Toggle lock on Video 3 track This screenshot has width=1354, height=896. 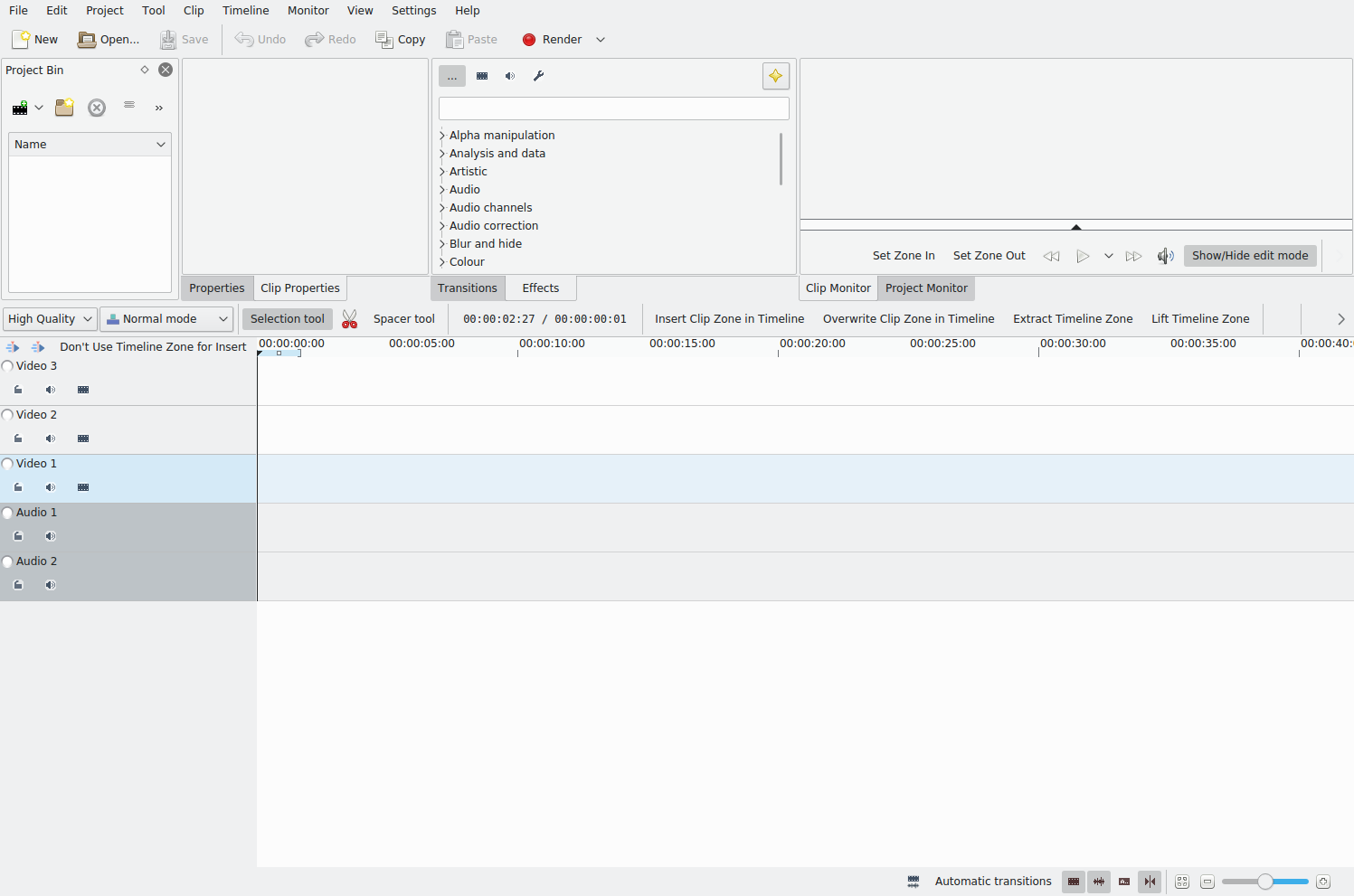pyautogui.click(x=18, y=390)
